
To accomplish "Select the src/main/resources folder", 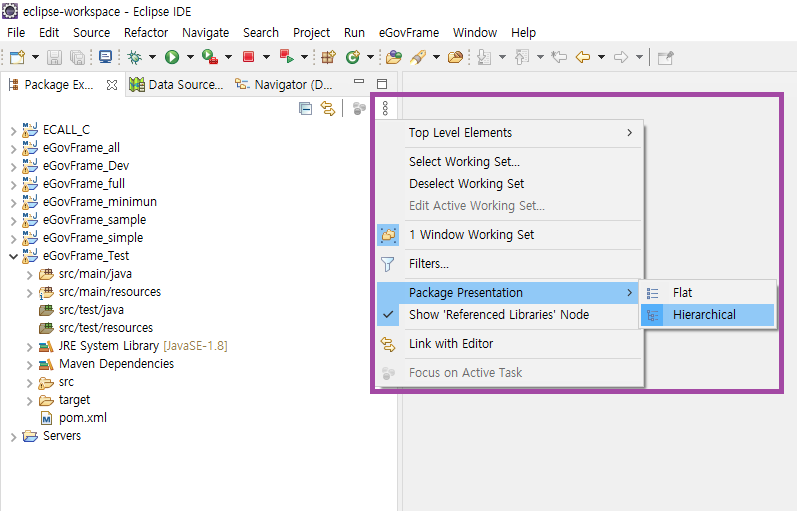I will coord(110,292).
